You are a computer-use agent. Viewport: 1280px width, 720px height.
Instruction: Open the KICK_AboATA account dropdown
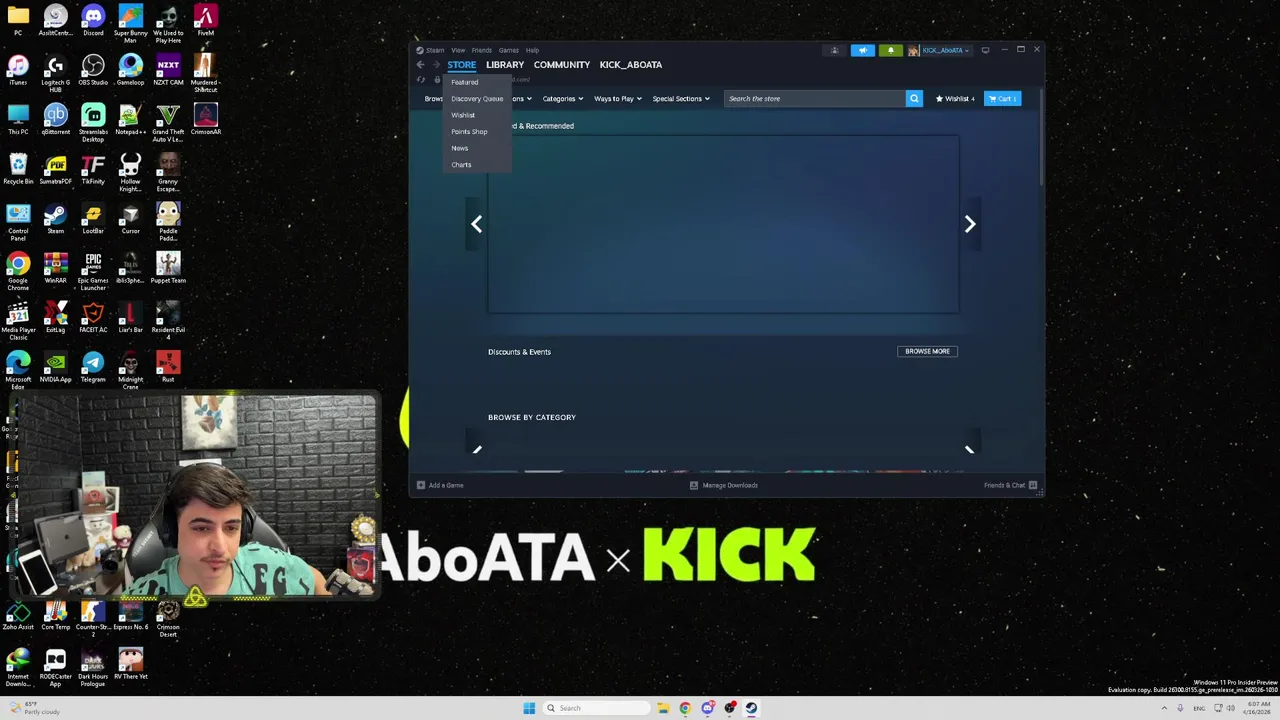pyautogui.click(x=940, y=50)
